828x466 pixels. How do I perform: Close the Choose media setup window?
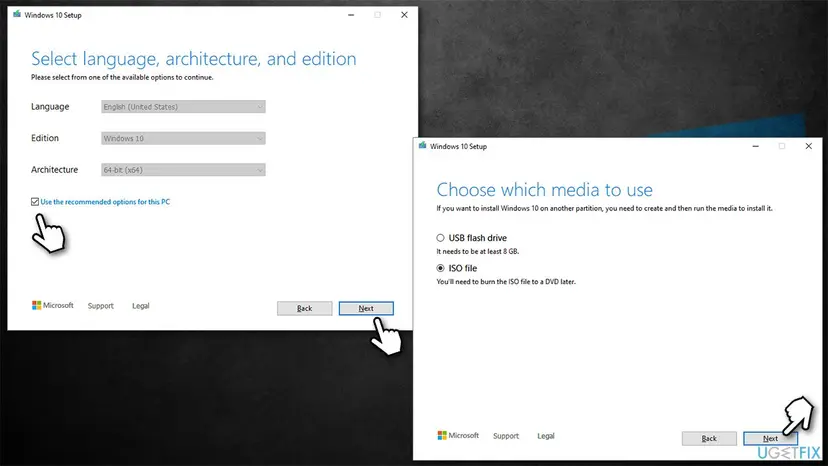coord(808,146)
